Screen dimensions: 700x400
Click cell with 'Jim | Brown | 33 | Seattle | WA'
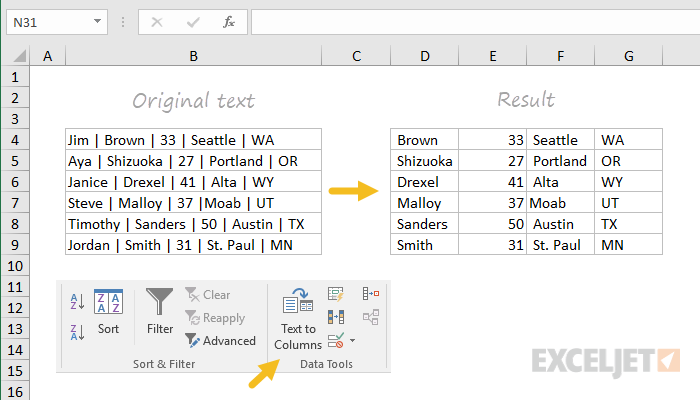coord(193,140)
